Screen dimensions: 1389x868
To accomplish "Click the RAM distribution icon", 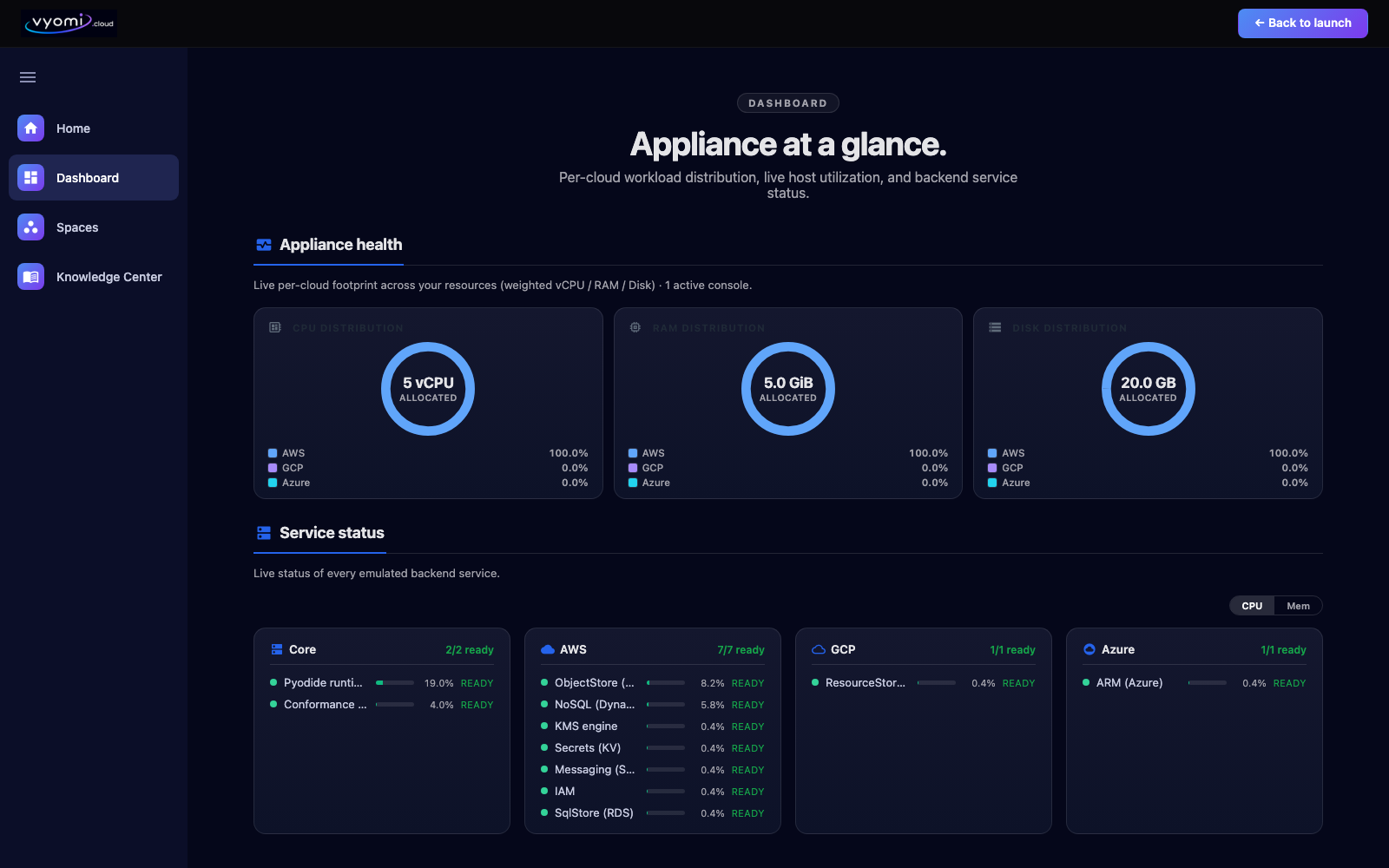I will [635, 327].
